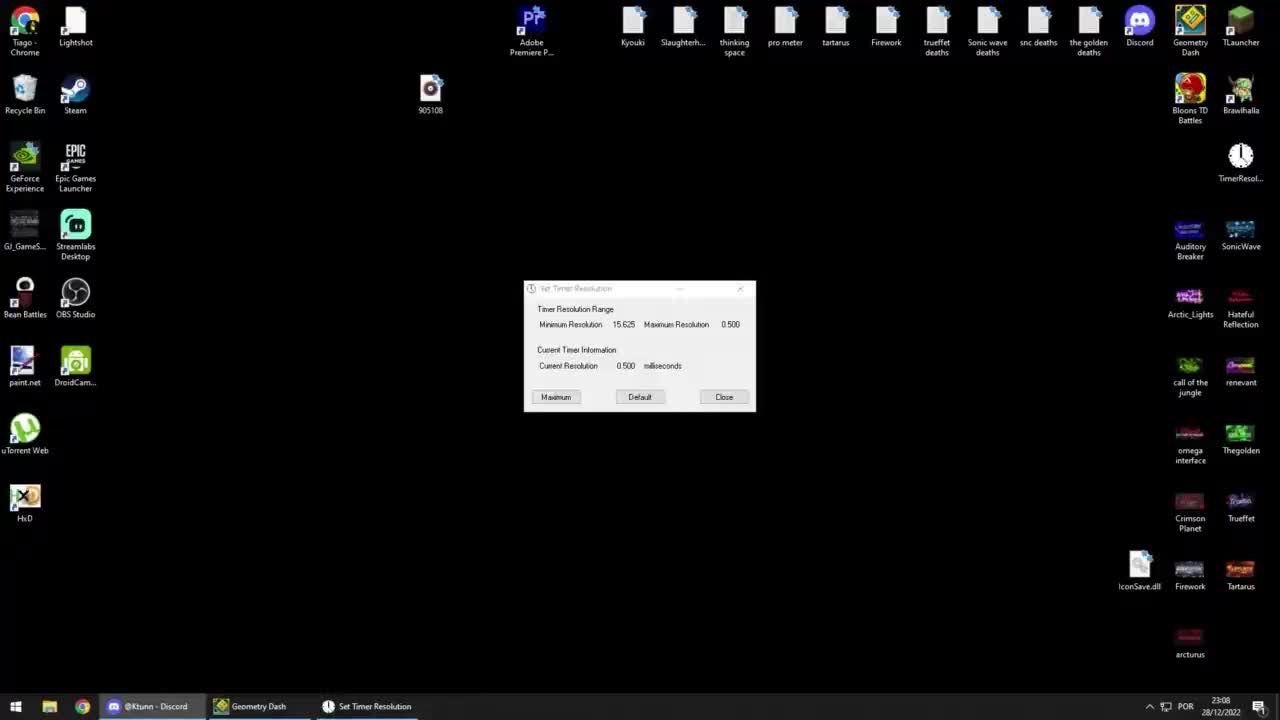Image resolution: width=1280 pixels, height=720 pixels.
Task: Click the Discord desktop icon
Action: click(x=1139, y=24)
